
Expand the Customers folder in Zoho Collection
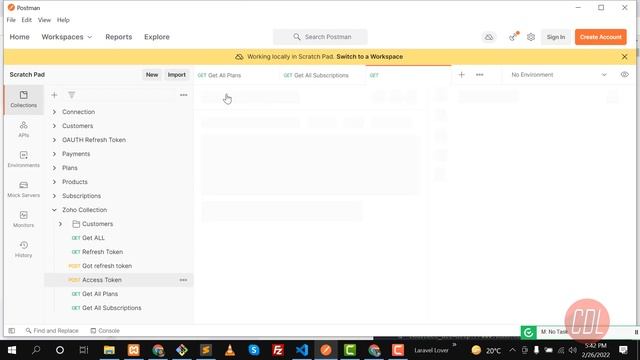(60, 224)
